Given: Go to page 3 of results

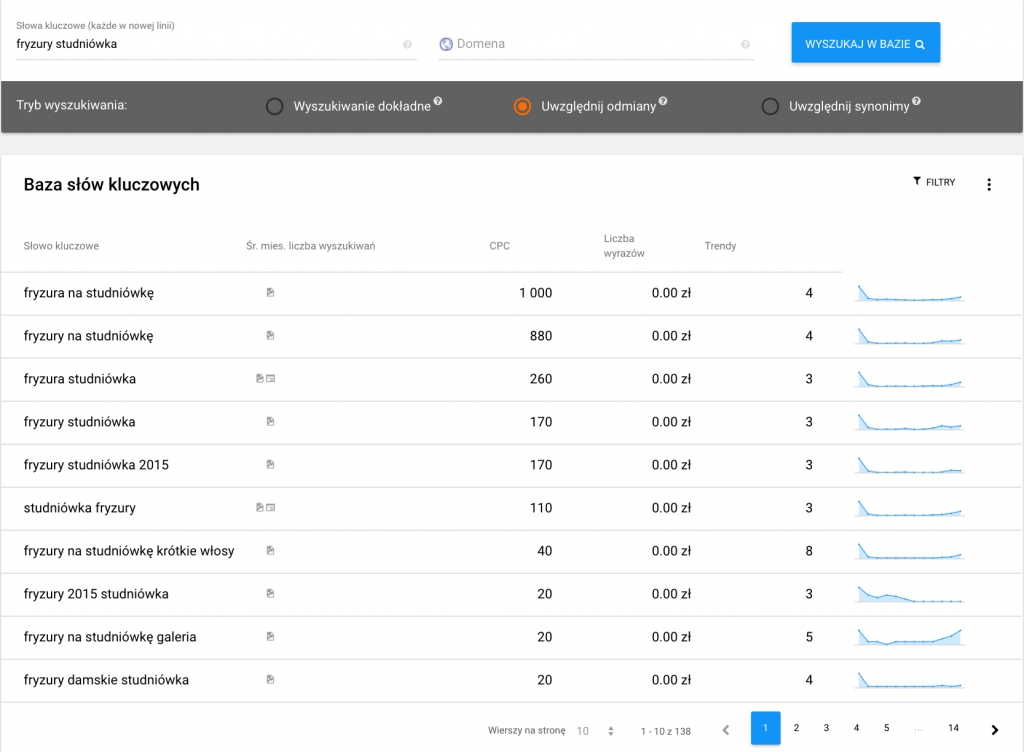Looking at the screenshot, I should click(826, 728).
